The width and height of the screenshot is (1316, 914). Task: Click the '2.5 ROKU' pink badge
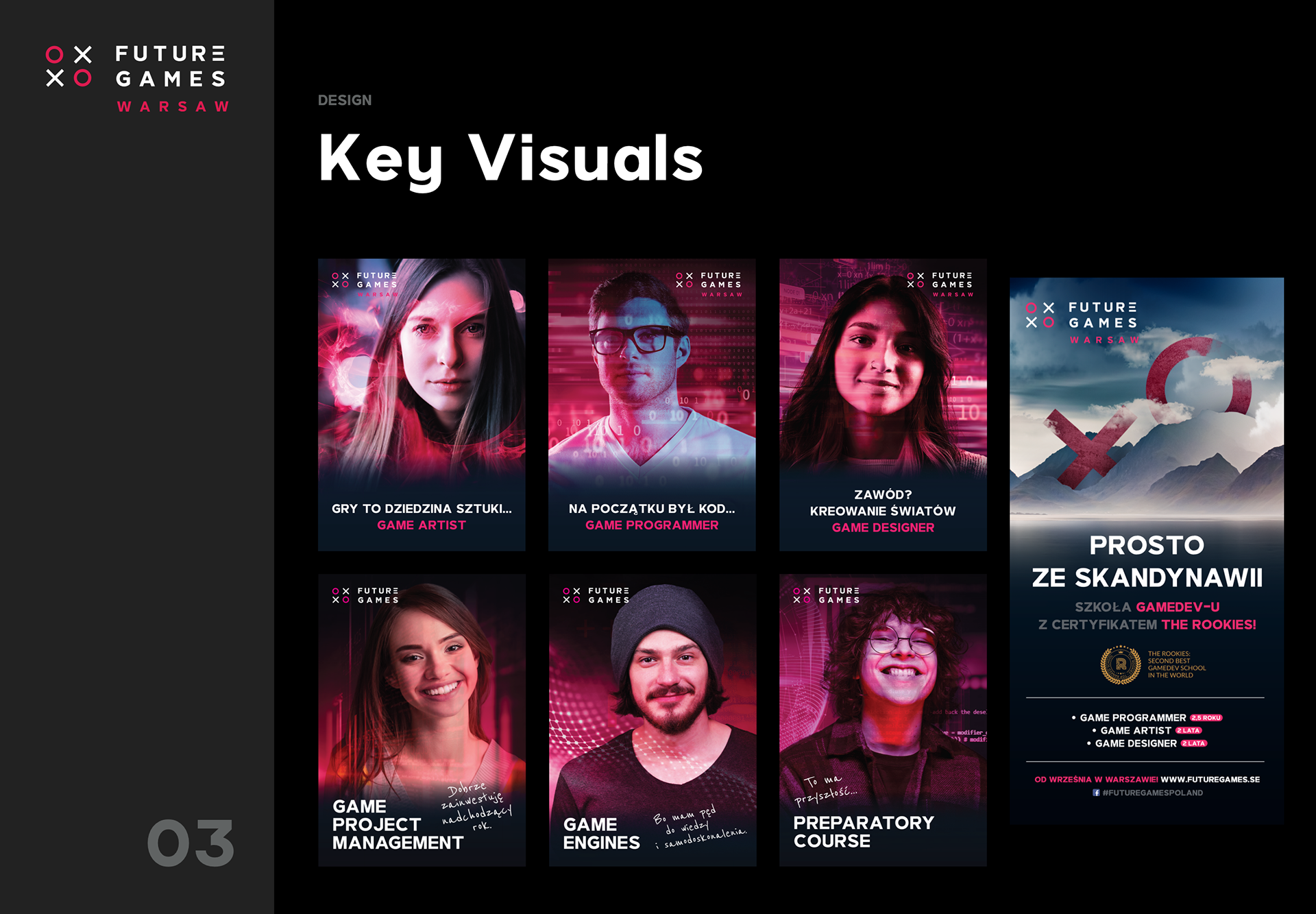pos(1206,718)
